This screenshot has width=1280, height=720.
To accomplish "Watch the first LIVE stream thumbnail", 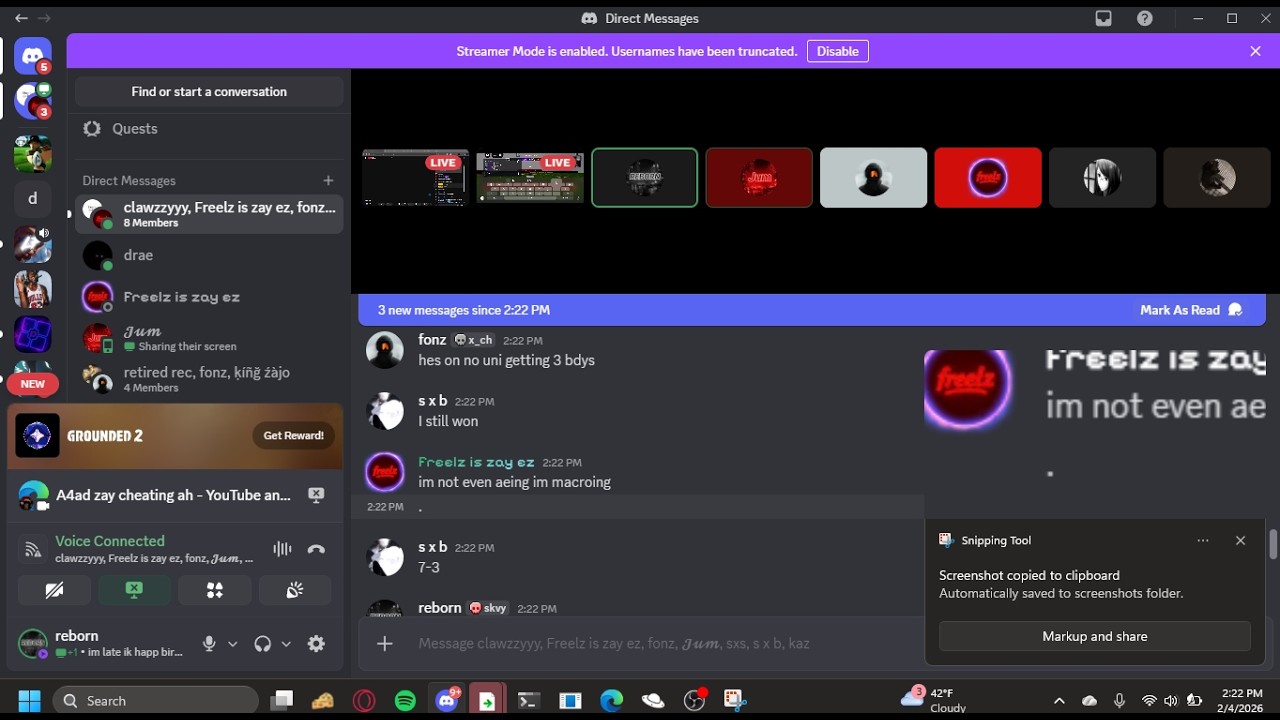I will click(x=415, y=178).
